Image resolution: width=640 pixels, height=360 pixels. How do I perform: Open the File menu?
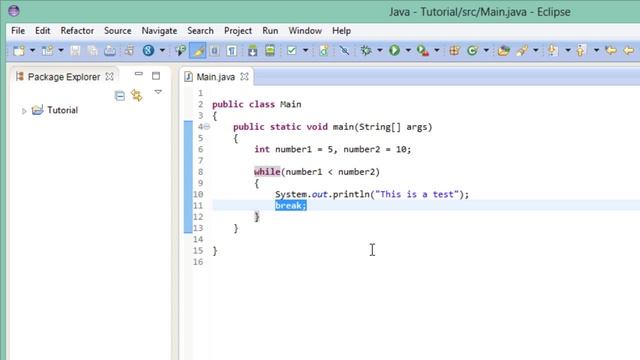[18, 31]
